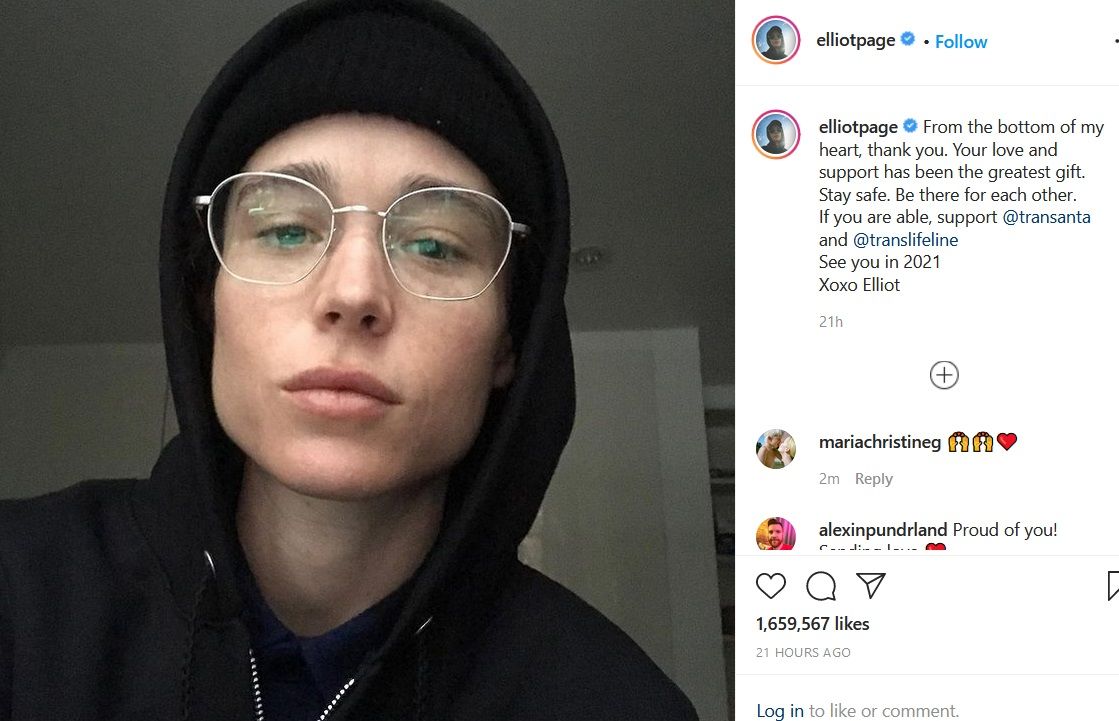This screenshot has width=1119, height=721.
Task: Open the @translifeline mention link
Action: tap(906, 240)
